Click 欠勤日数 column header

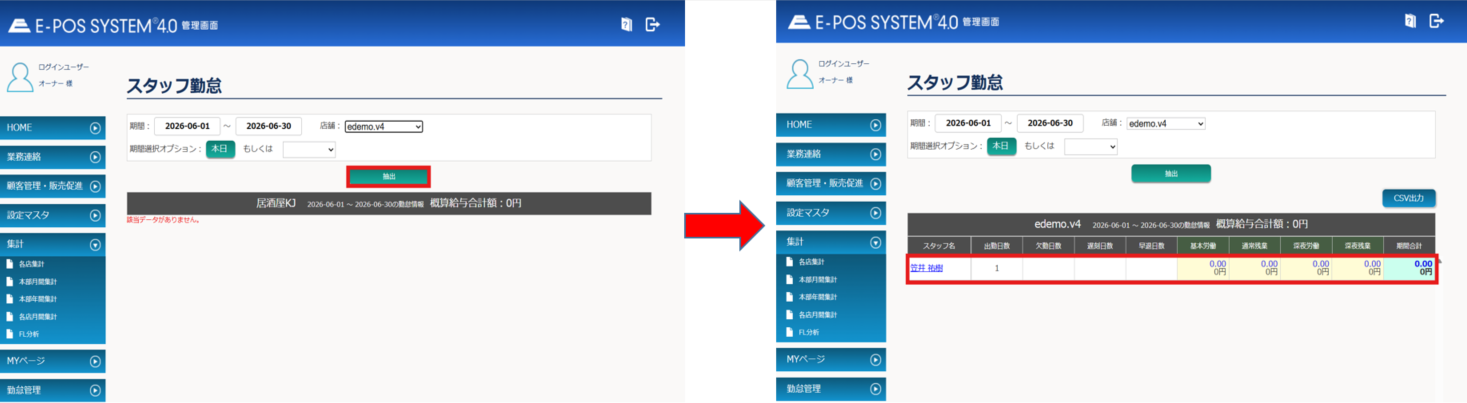pyautogui.click(x=1048, y=245)
